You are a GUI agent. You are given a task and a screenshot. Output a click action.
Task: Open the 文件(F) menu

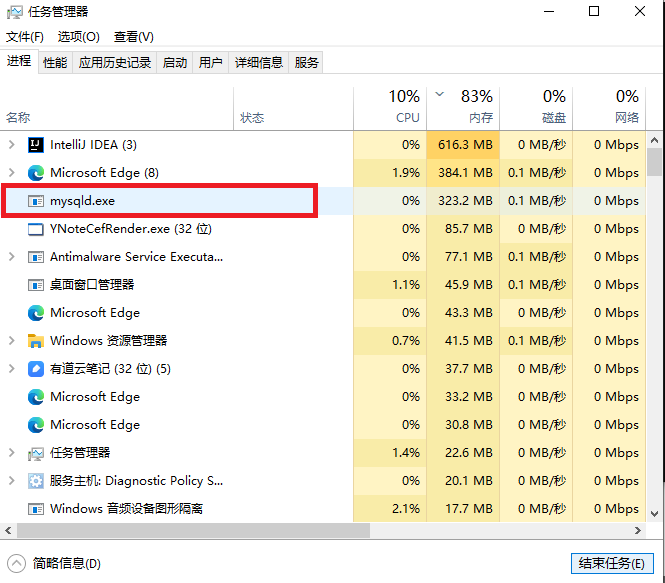(25, 37)
